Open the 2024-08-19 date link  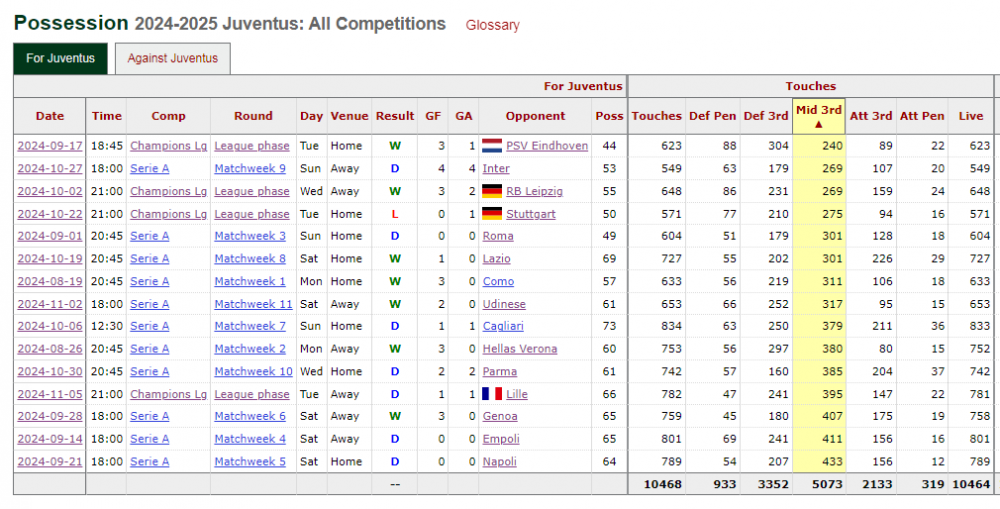click(50, 281)
